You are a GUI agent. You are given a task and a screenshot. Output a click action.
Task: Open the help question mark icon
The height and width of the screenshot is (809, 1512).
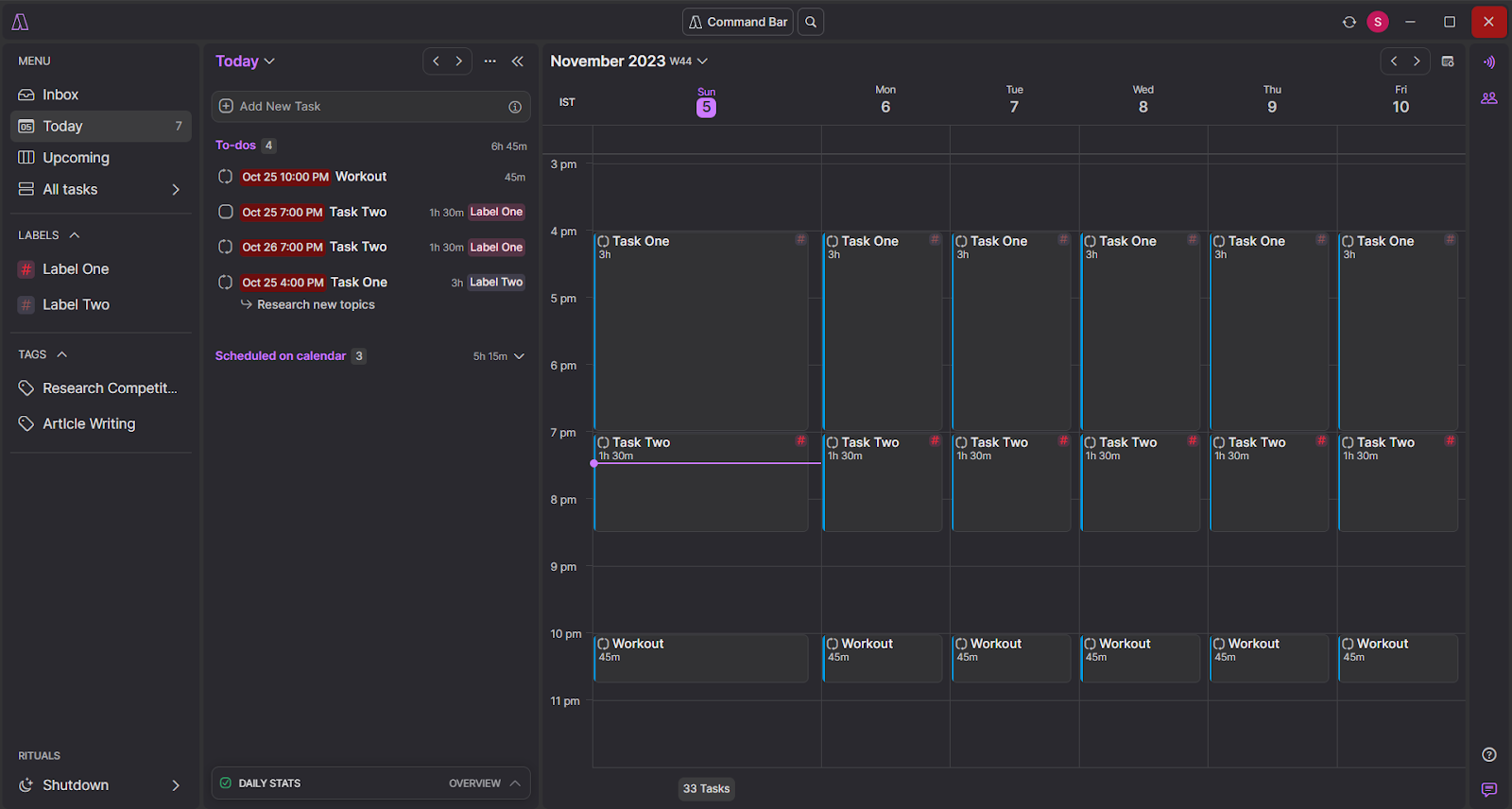pyautogui.click(x=1489, y=754)
